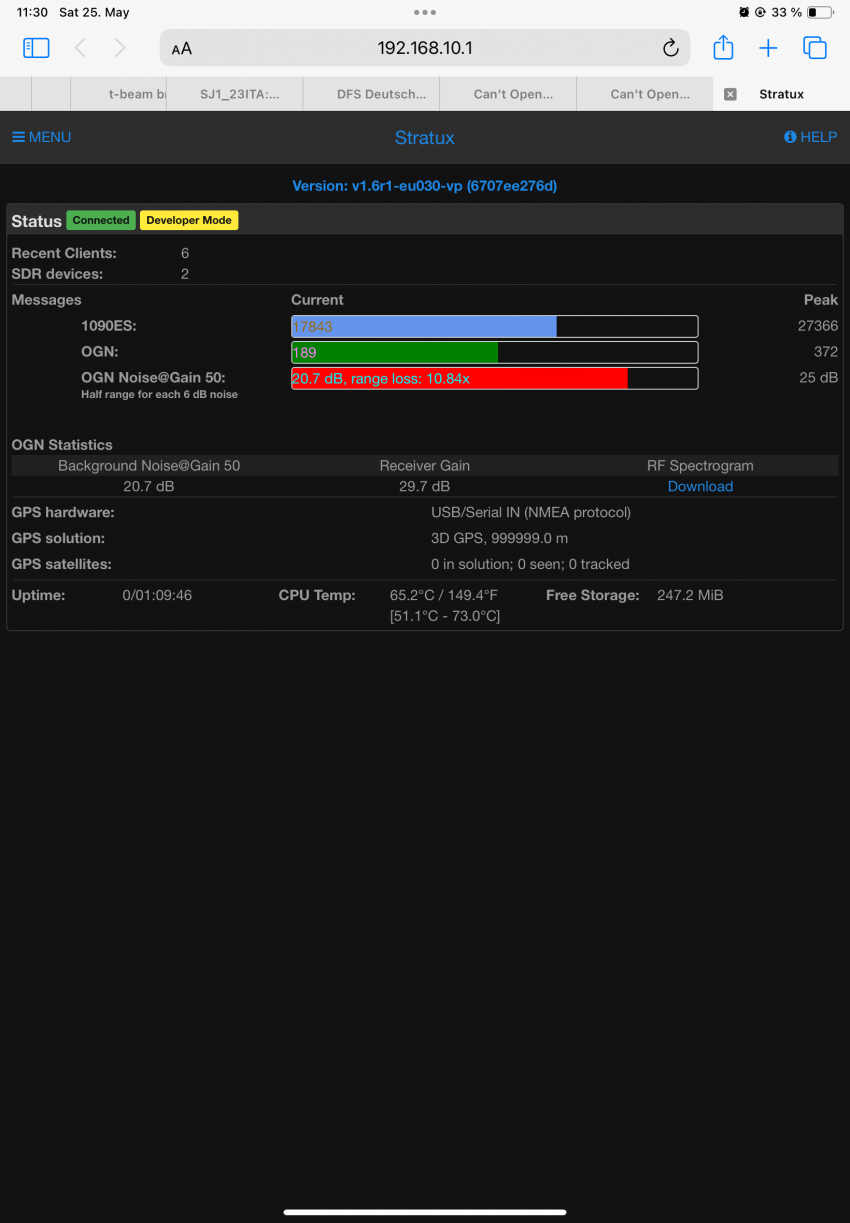This screenshot has width=850, height=1223.
Task: Tap the battery indicator in status bar
Action: coord(819,13)
